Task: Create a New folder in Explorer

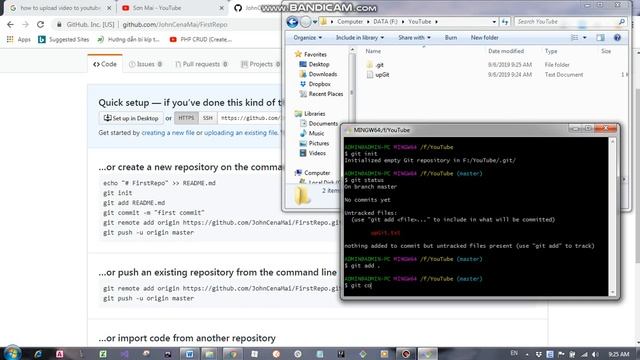Action: click(x=484, y=38)
